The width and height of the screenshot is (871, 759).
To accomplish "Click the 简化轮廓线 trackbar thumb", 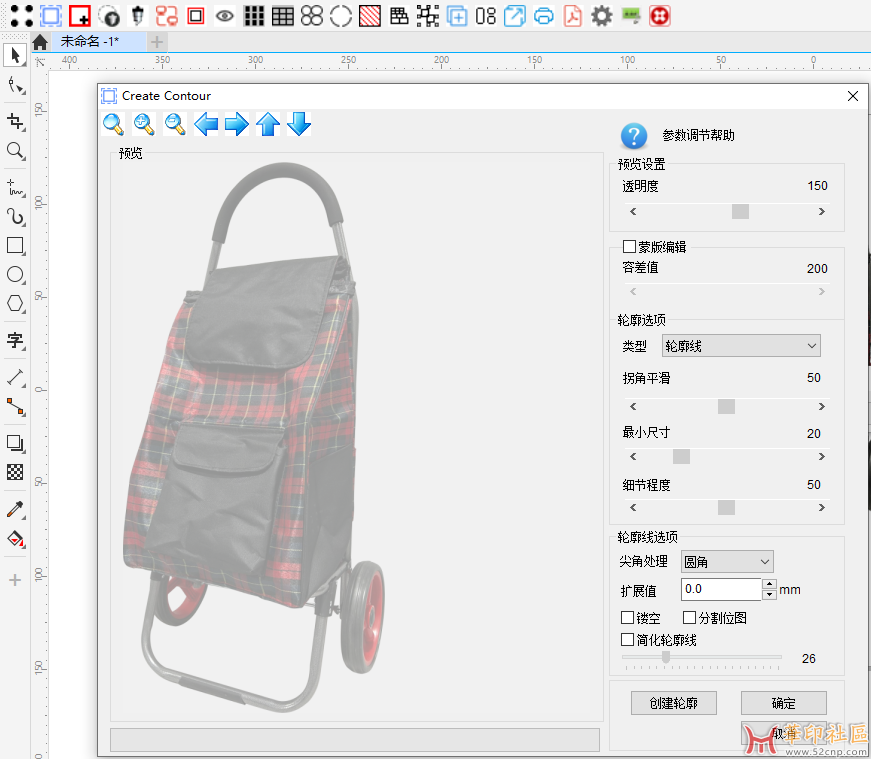I will (x=665, y=657).
